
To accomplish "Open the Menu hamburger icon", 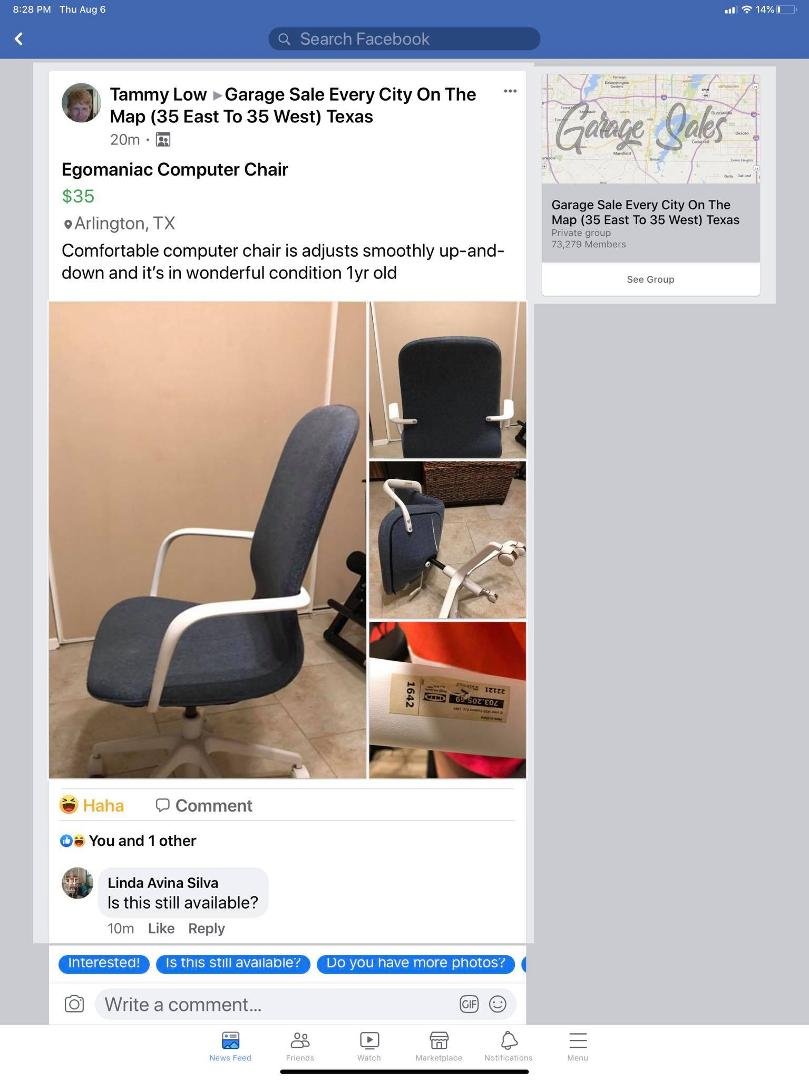I will click(x=578, y=1046).
